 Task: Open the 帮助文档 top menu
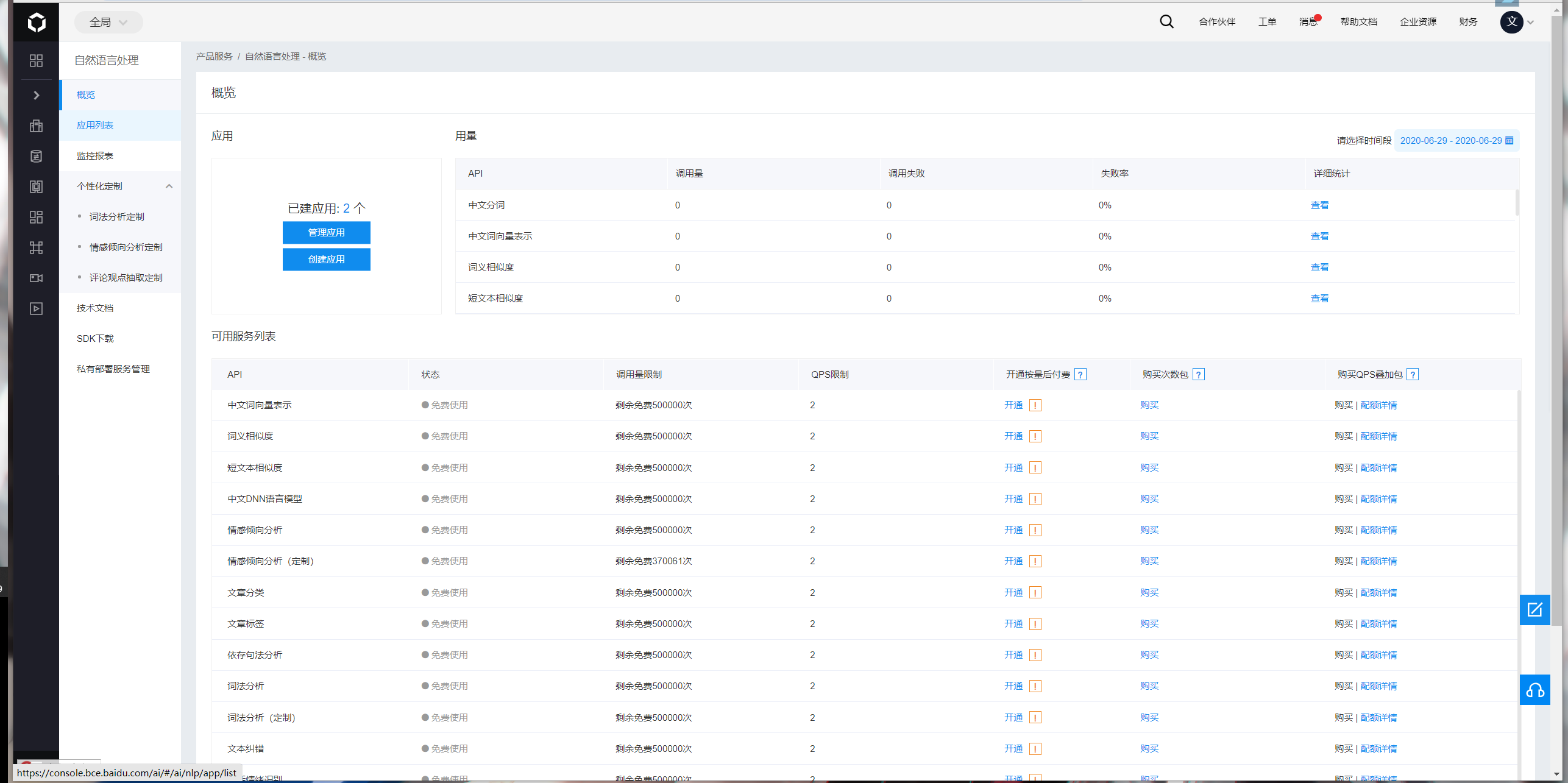[x=1358, y=22]
